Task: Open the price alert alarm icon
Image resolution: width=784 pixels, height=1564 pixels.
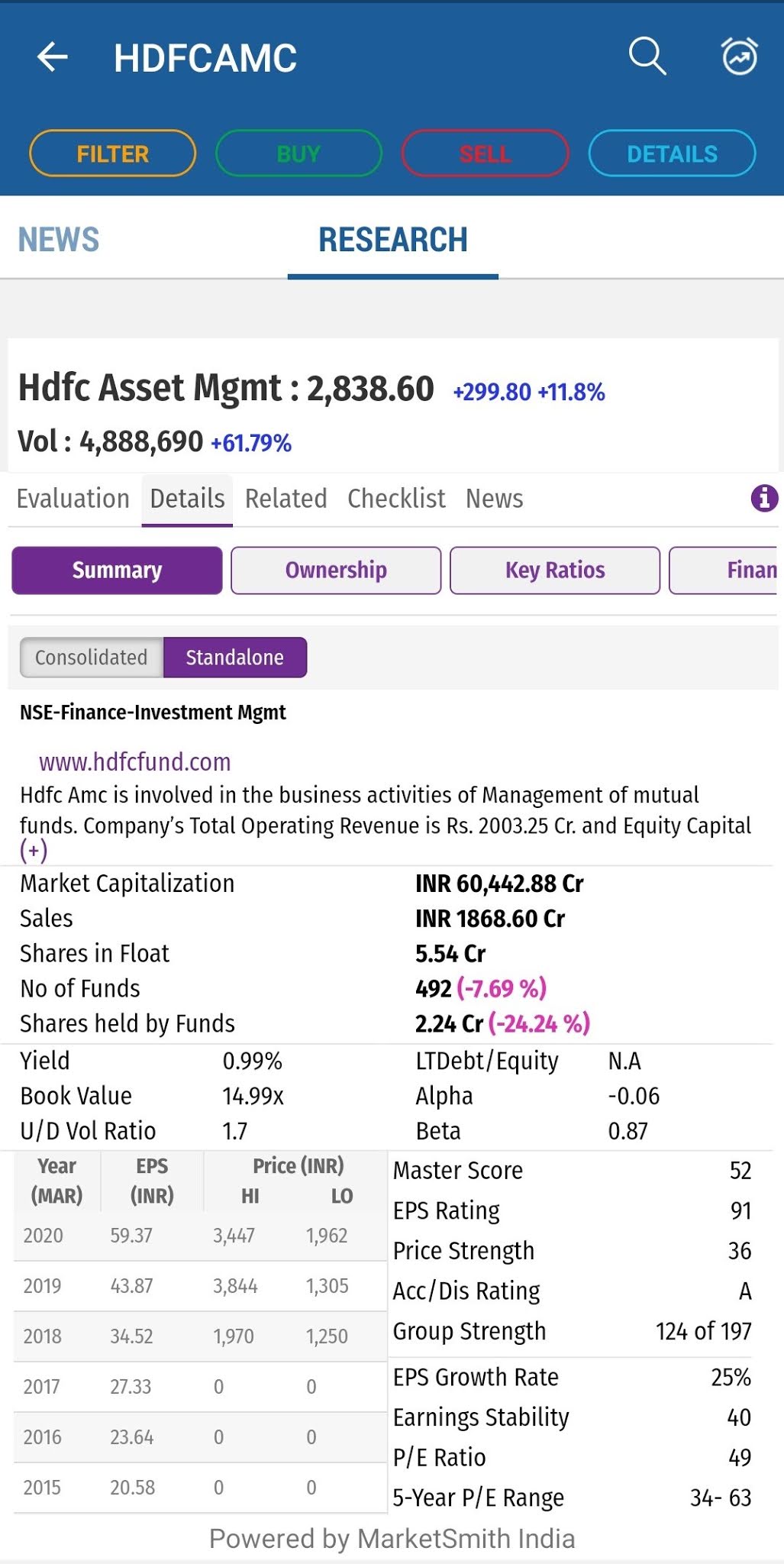Action: click(x=739, y=57)
